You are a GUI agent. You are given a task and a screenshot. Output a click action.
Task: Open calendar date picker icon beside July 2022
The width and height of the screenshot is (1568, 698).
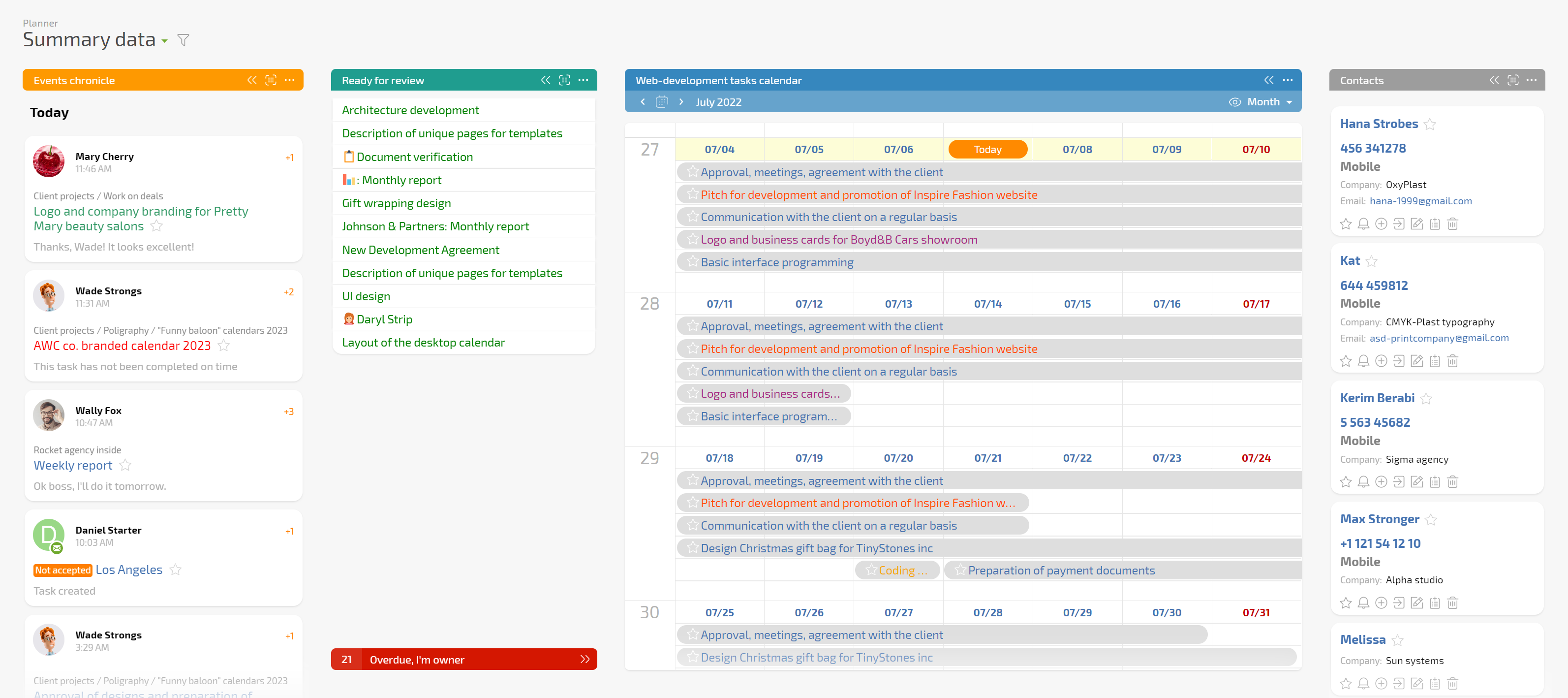[662, 102]
